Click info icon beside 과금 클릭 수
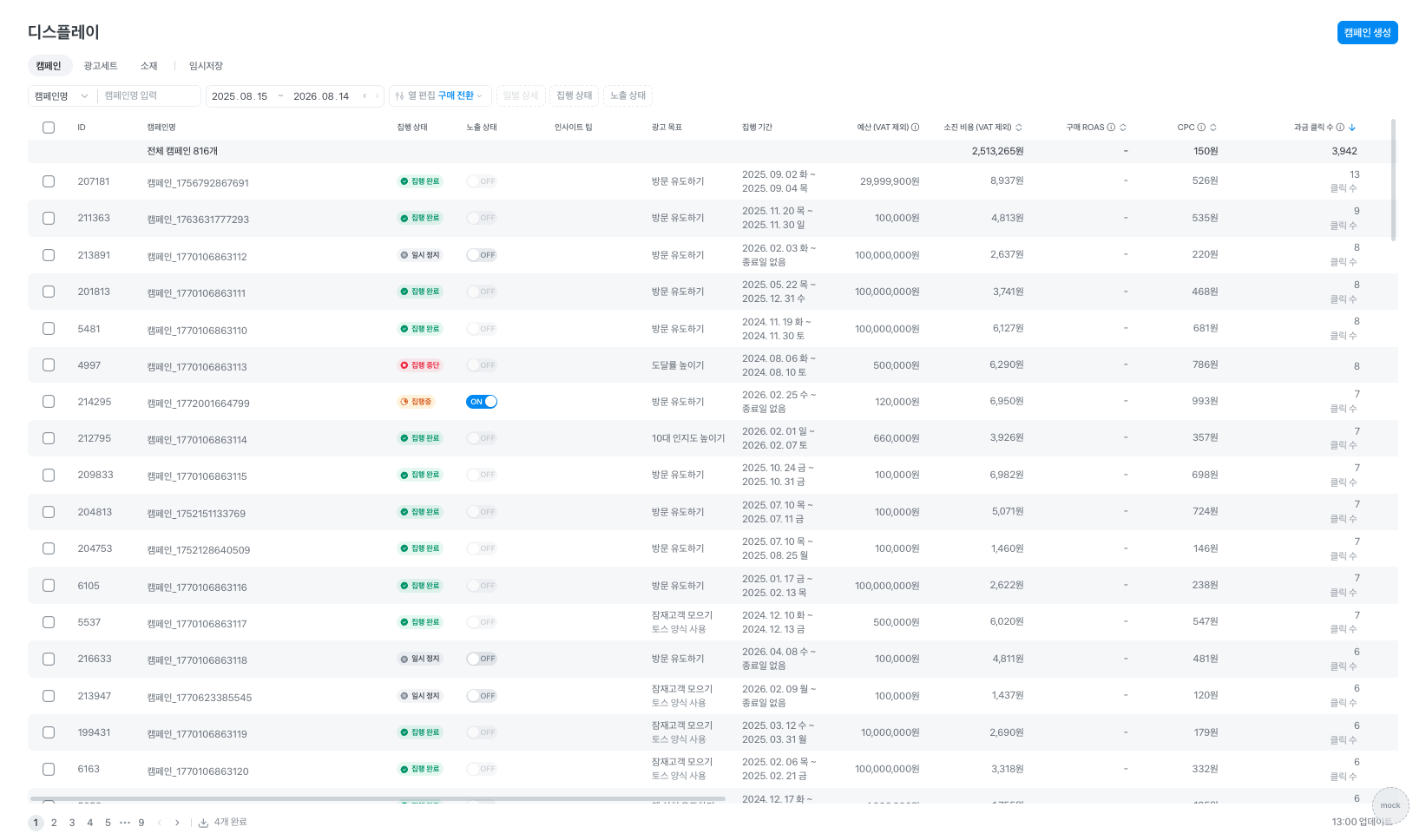Image resolution: width=1426 pixels, height=840 pixels. pyautogui.click(x=1340, y=128)
